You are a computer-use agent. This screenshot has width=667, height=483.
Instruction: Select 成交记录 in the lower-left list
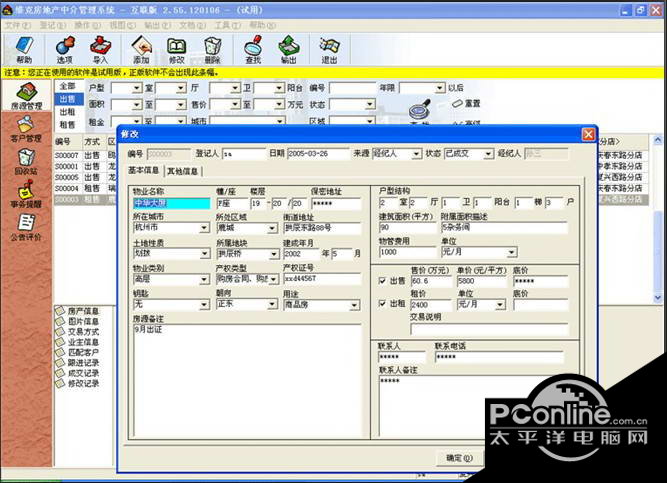tap(78, 373)
